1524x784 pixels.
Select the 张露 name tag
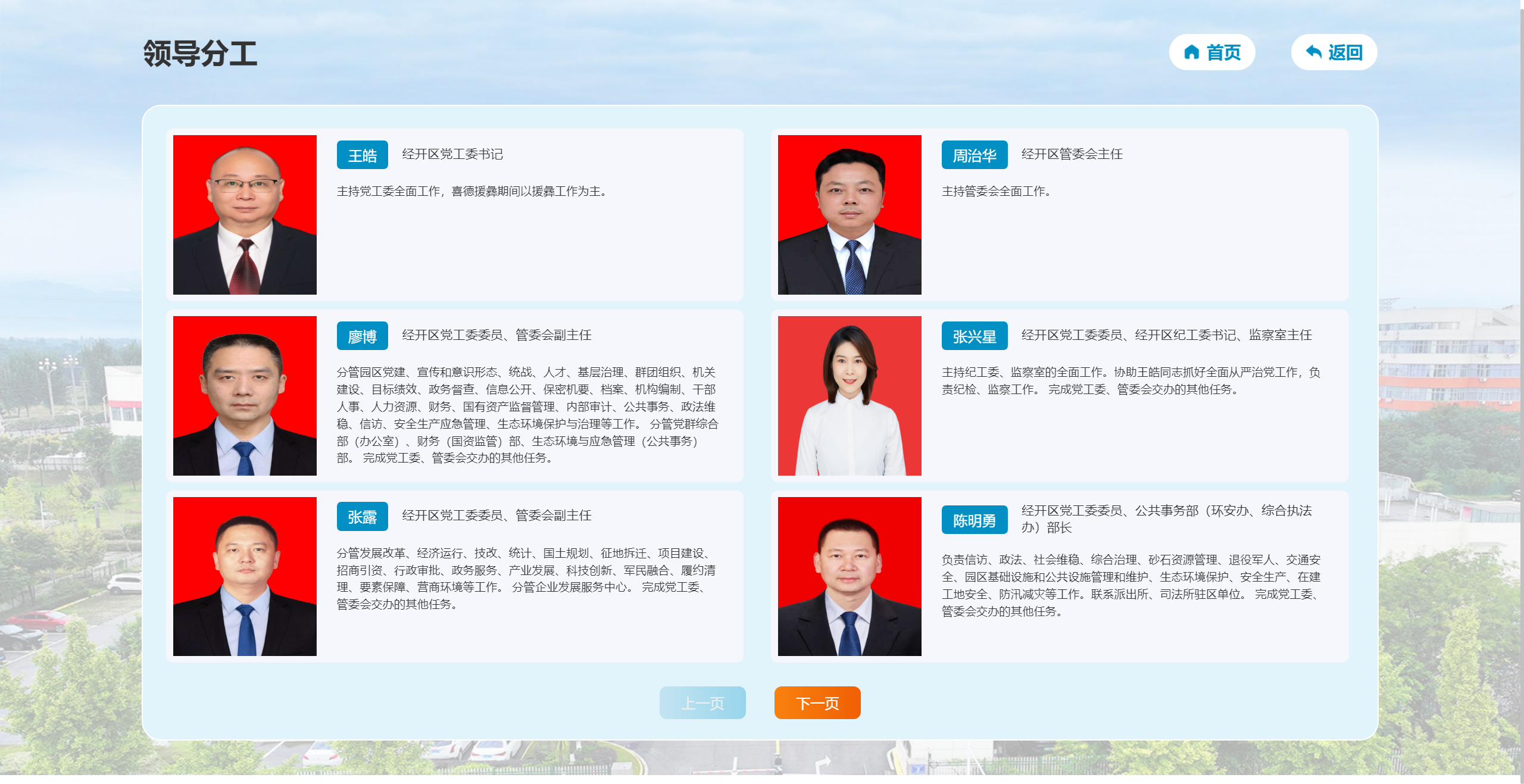pos(362,517)
